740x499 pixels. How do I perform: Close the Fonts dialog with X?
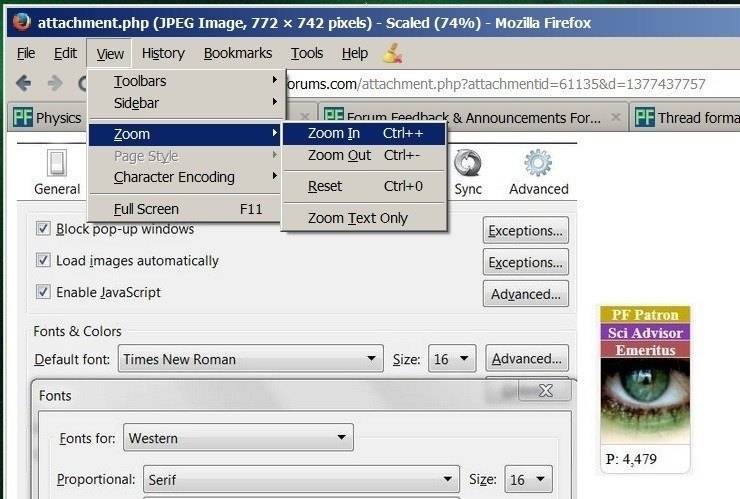[x=546, y=390]
